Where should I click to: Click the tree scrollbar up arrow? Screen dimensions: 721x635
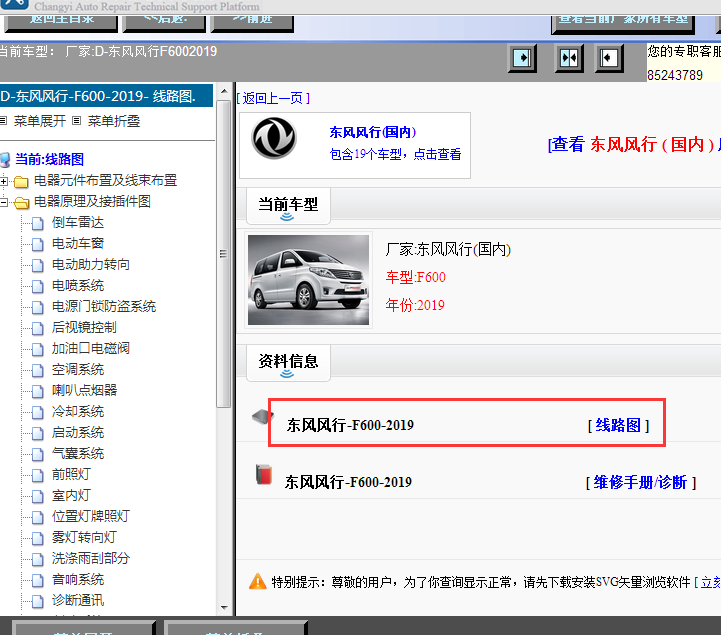224,91
